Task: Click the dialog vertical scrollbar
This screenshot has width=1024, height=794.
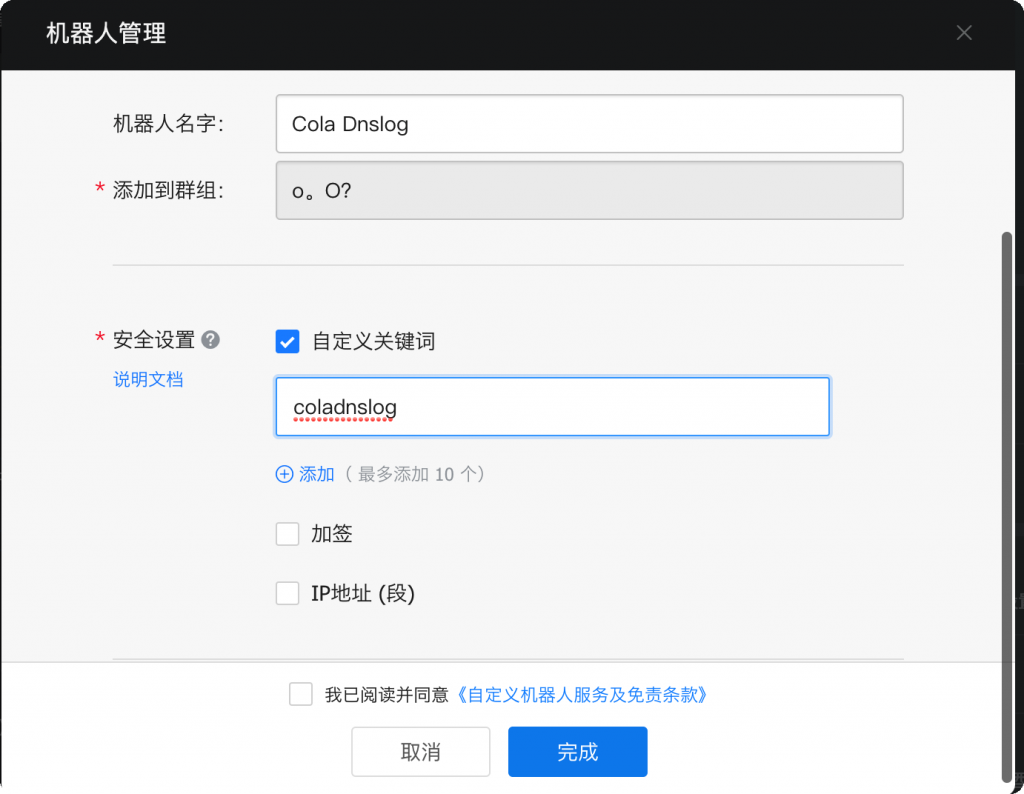Action: (x=1007, y=507)
